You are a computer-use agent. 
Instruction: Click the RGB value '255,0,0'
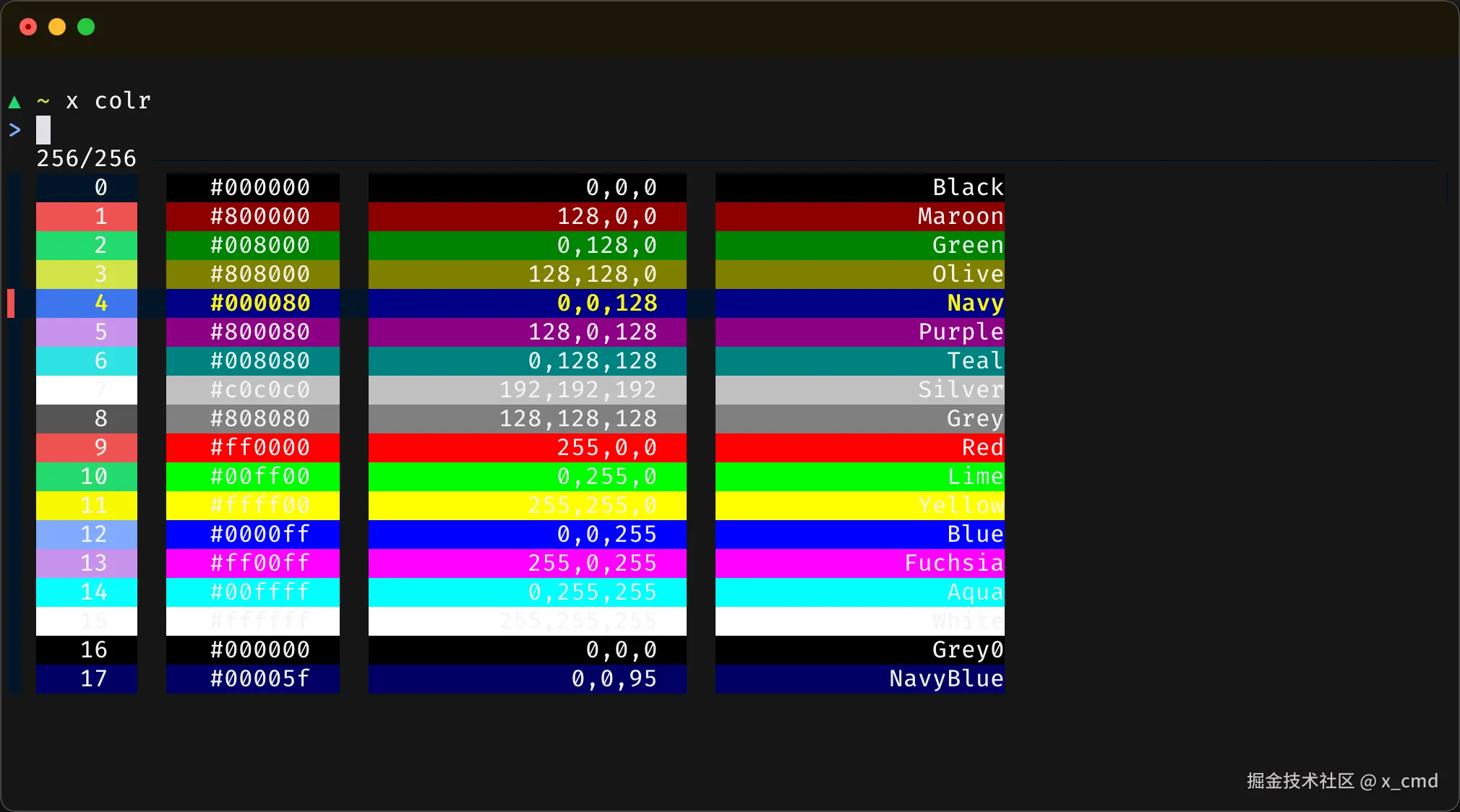coord(607,448)
